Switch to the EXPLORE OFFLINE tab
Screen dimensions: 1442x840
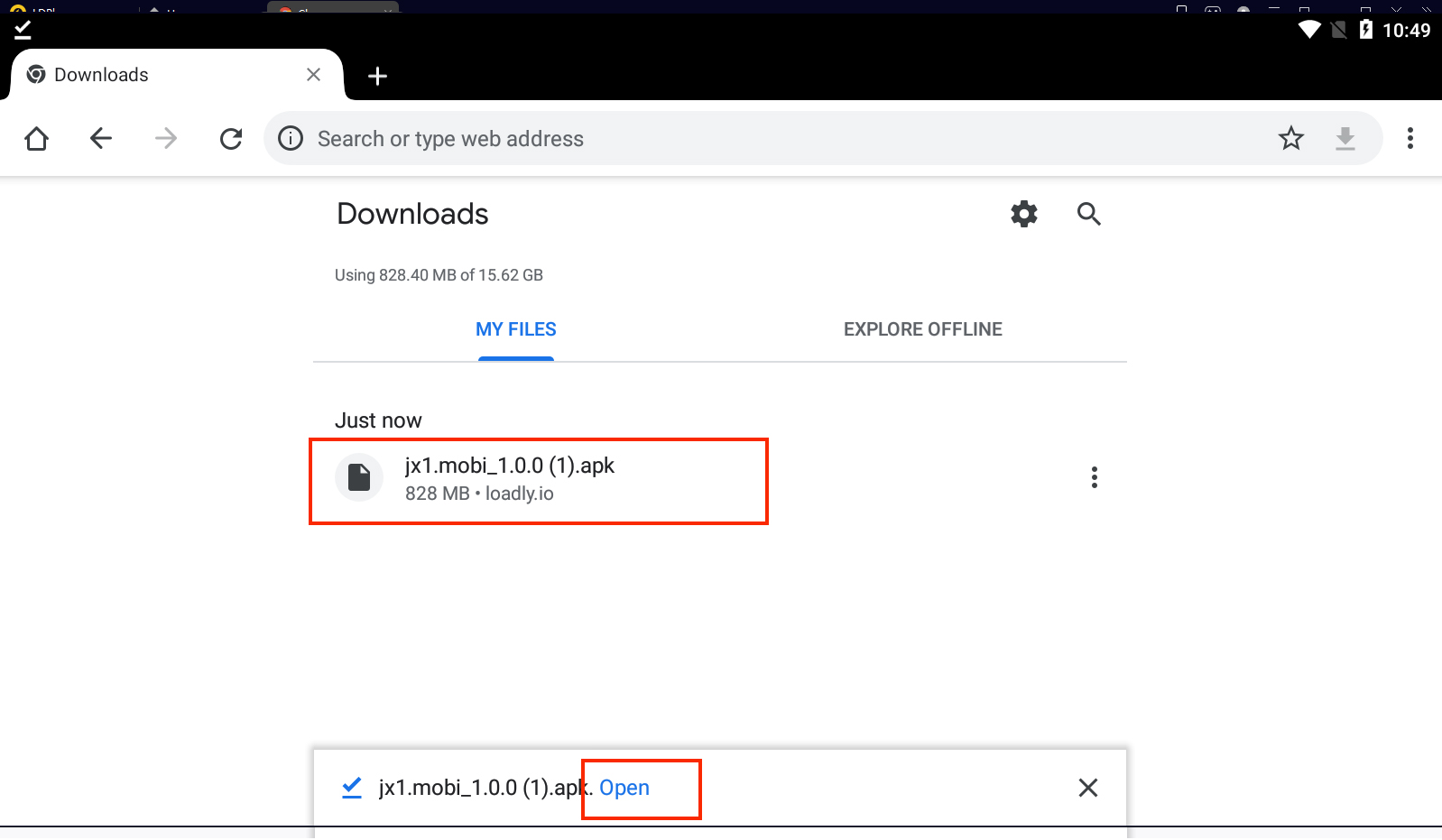tap(922, 330)
